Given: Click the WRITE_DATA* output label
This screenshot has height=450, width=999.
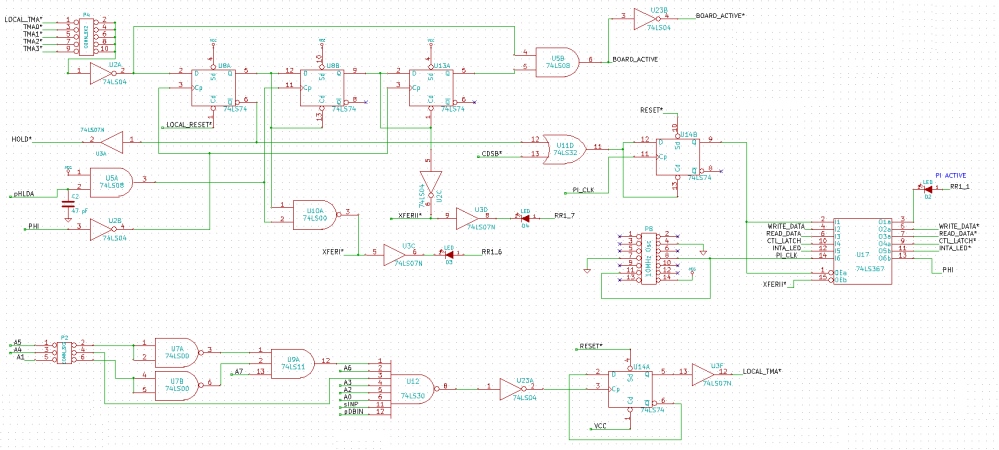Looking at the screenshot, I should [x=959, y=226].
